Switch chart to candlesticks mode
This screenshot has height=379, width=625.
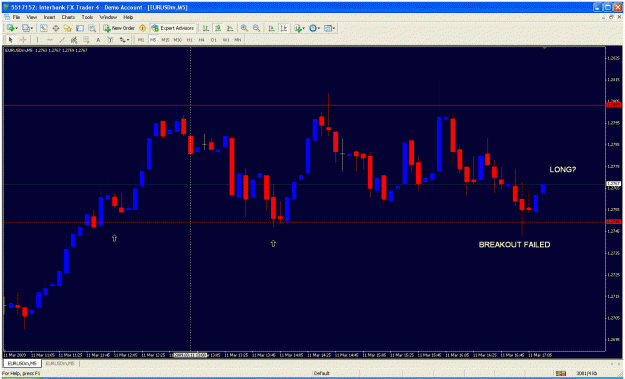click(x=218, y=28)
